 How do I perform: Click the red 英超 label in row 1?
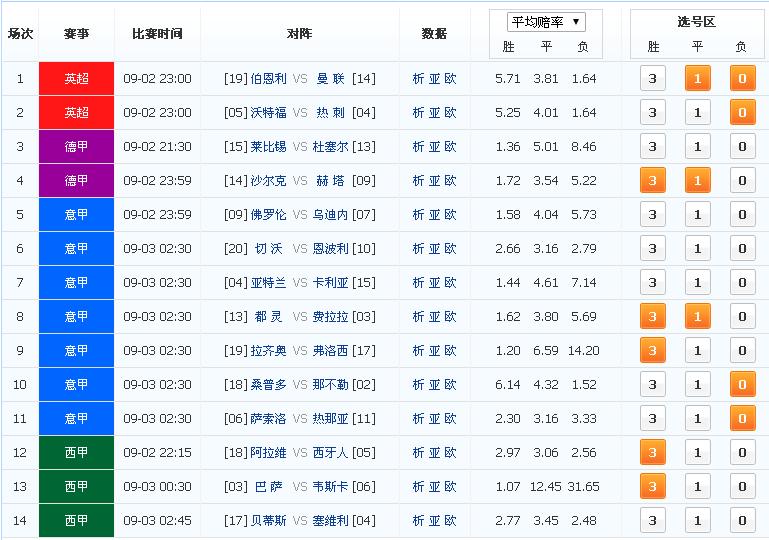77,78
